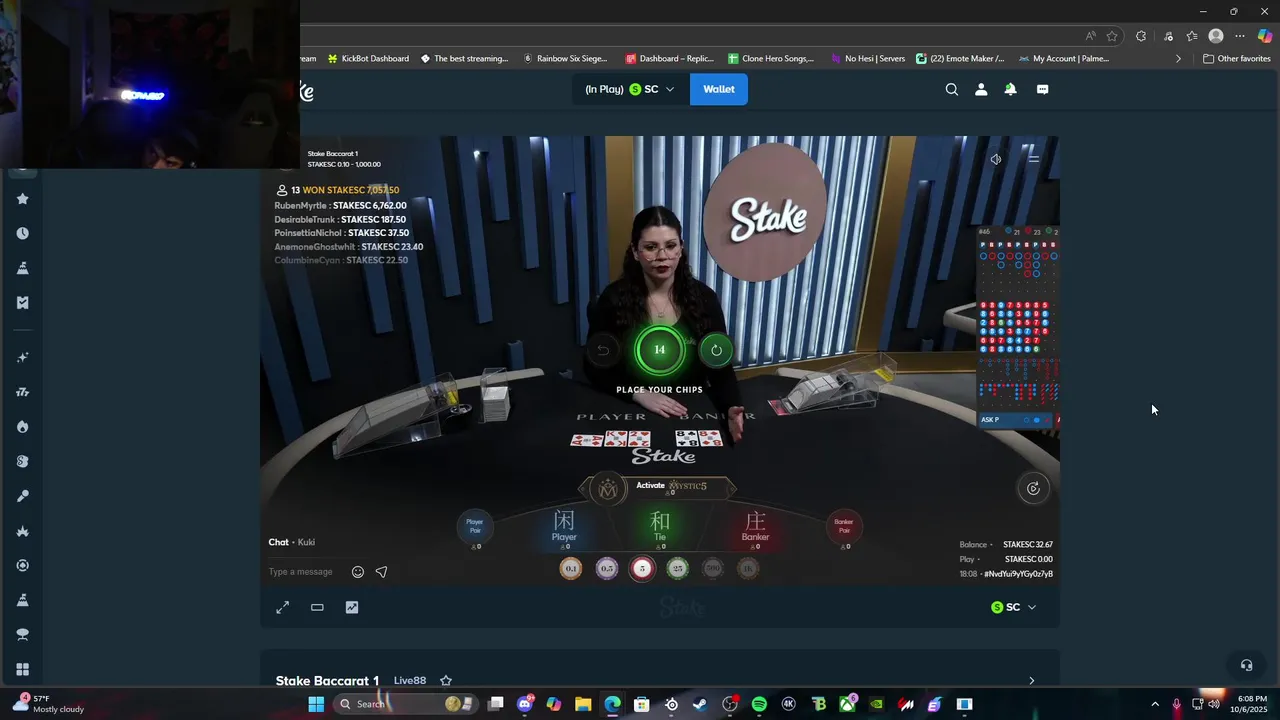This screenshot has height=720, width=1280.
Task: Click the Windows taskbar search box
Action: coord(405,704)
